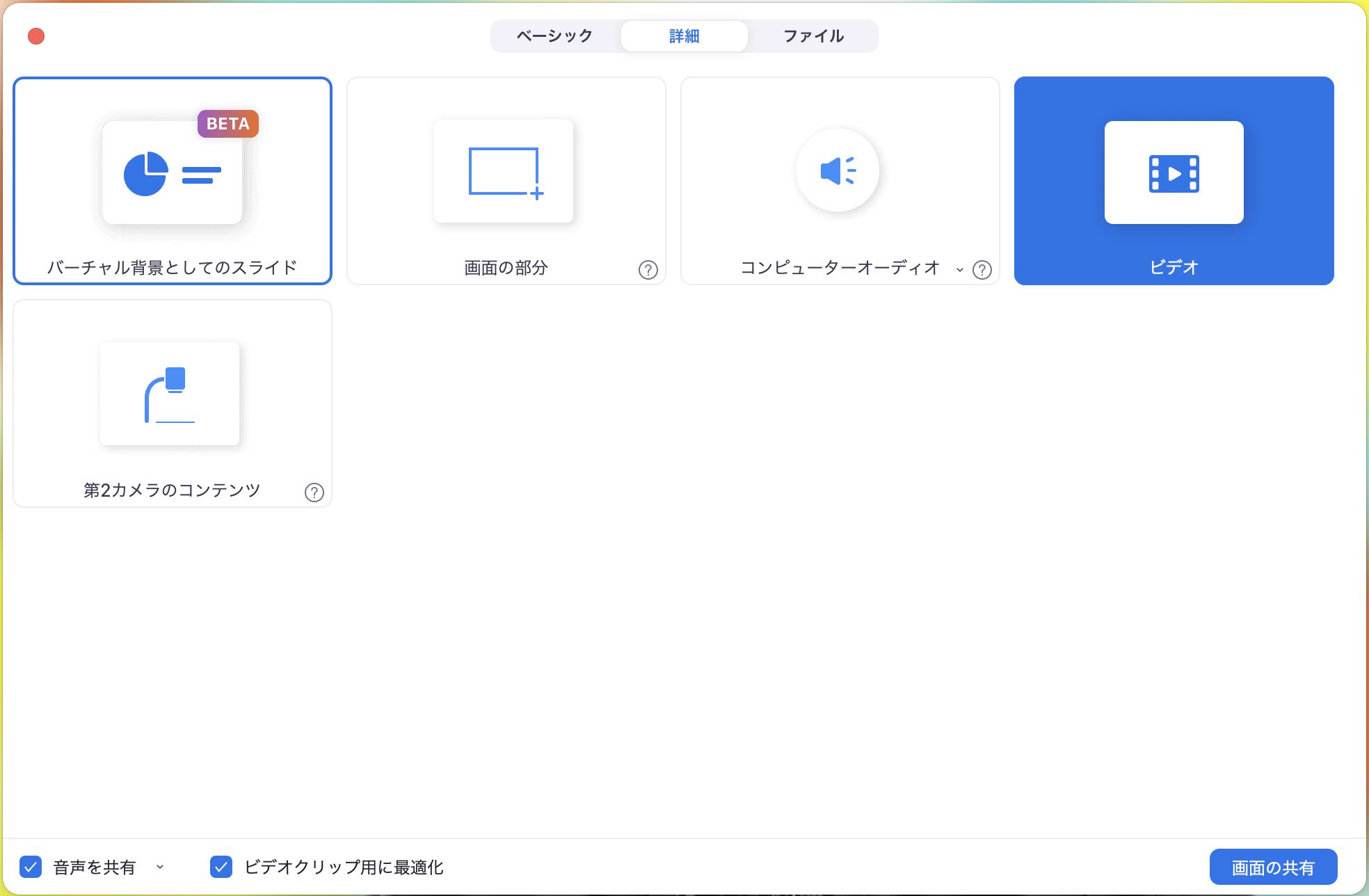The height and width of the screenshot is (896, 1369).
Task: Click the 画面の共有 button
Action: point(1273,867)
